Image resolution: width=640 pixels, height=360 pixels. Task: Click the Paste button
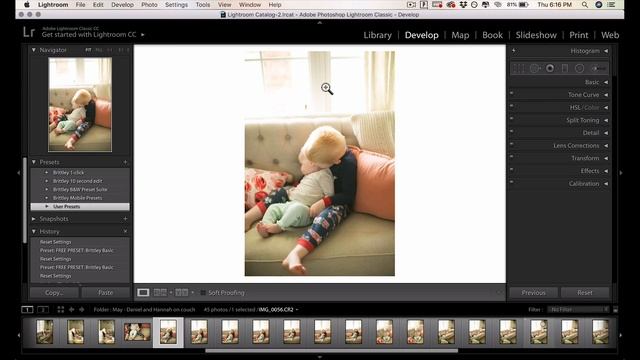click(x=105, y=293)
